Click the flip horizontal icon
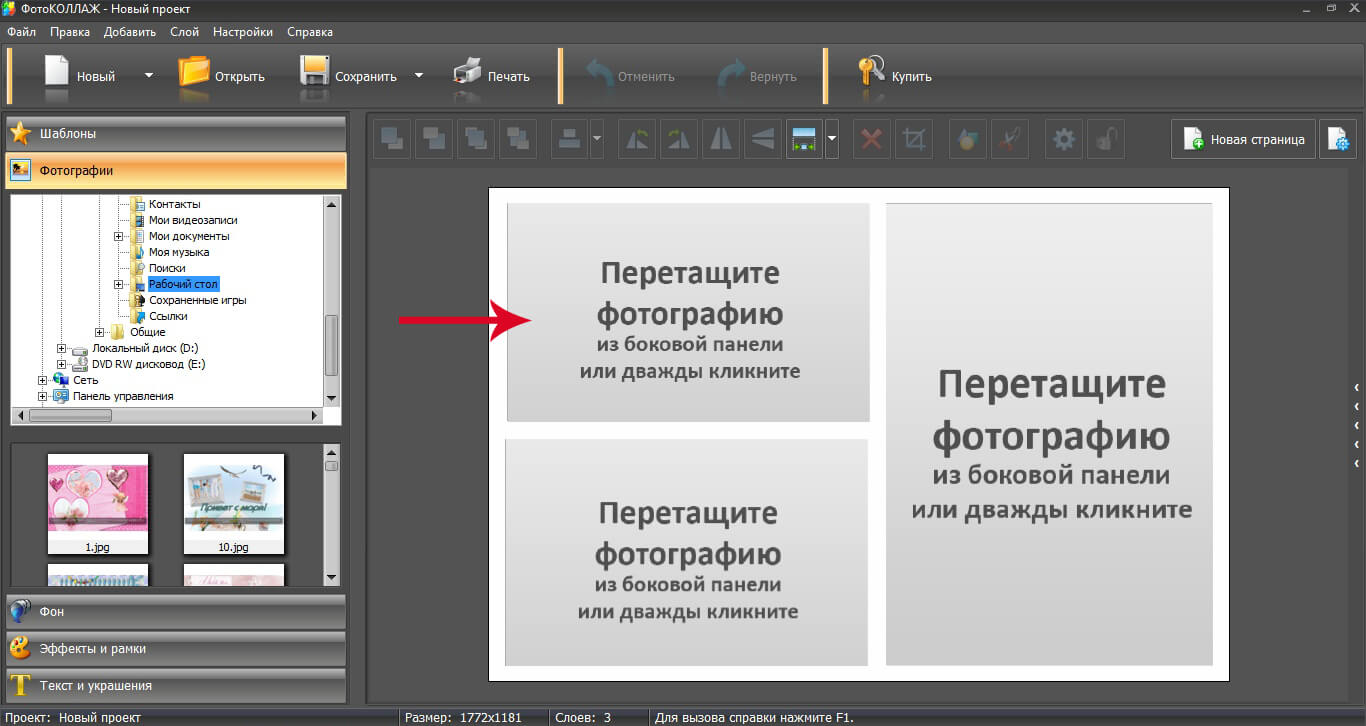Viewport: 1366px width, 726px height. coord(720,139)
